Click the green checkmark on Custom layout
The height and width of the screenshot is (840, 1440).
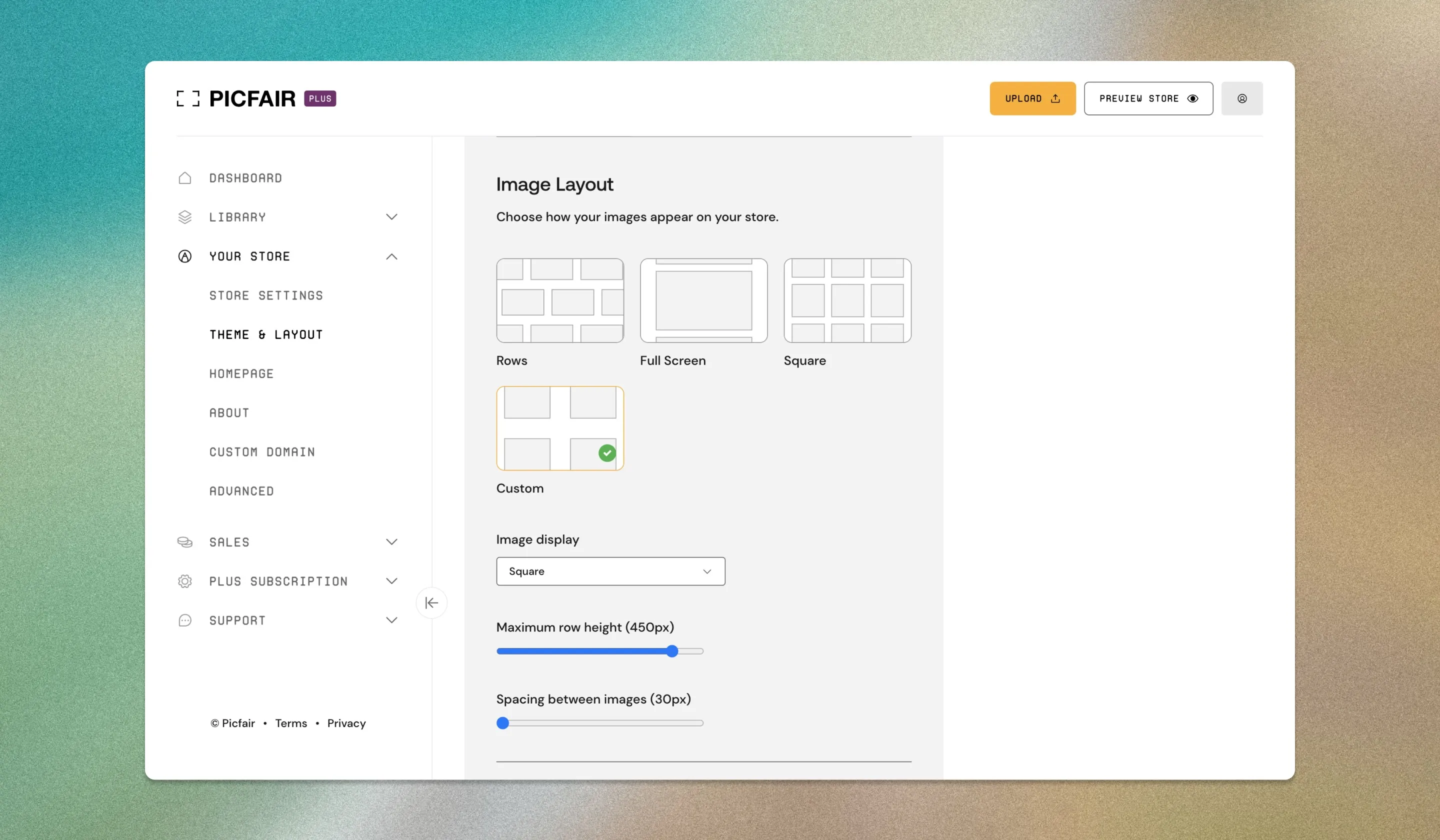pos(607,452)
